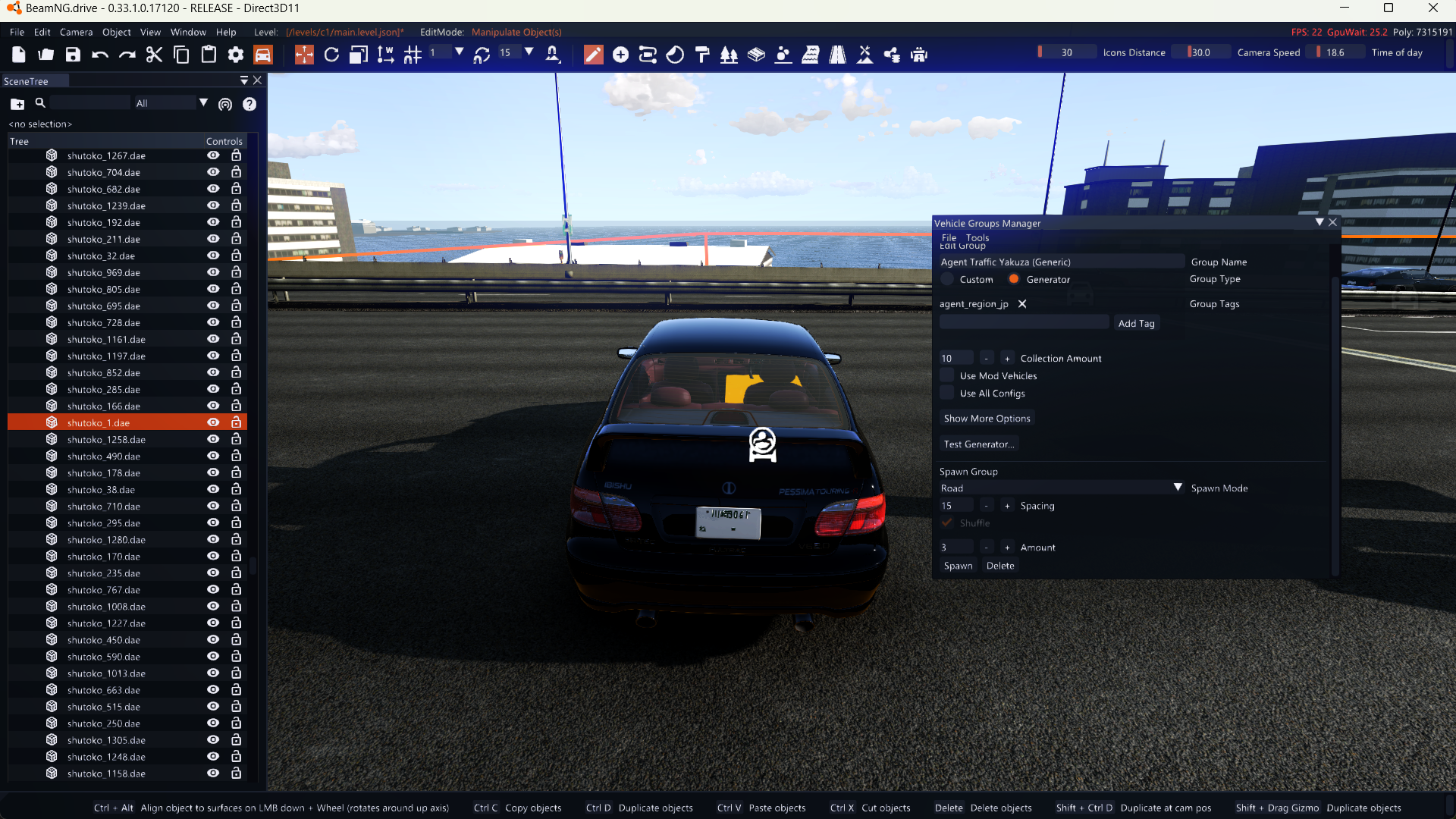
Task: Decrease Collection Amount with minus
Action: [x=986, y=358]
